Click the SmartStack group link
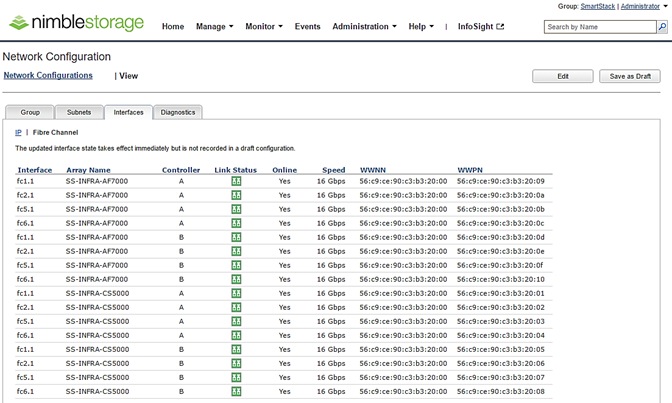This screenshot has width=672, height=403. [597, 6]
